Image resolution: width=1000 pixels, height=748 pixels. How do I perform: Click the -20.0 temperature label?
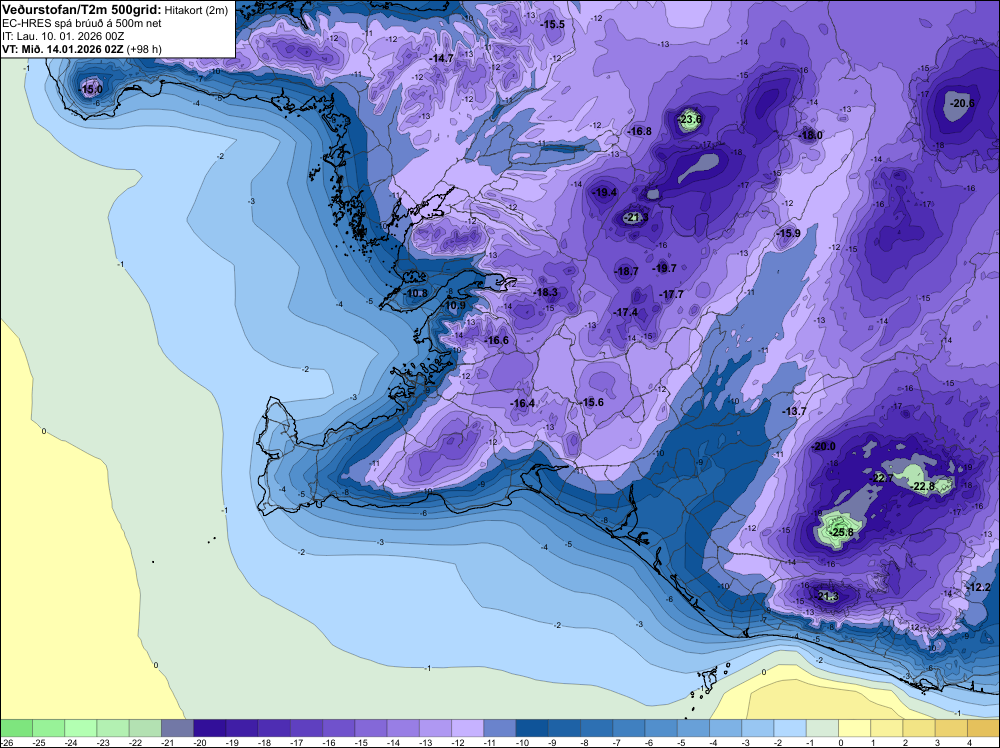(x=823, y=446)
